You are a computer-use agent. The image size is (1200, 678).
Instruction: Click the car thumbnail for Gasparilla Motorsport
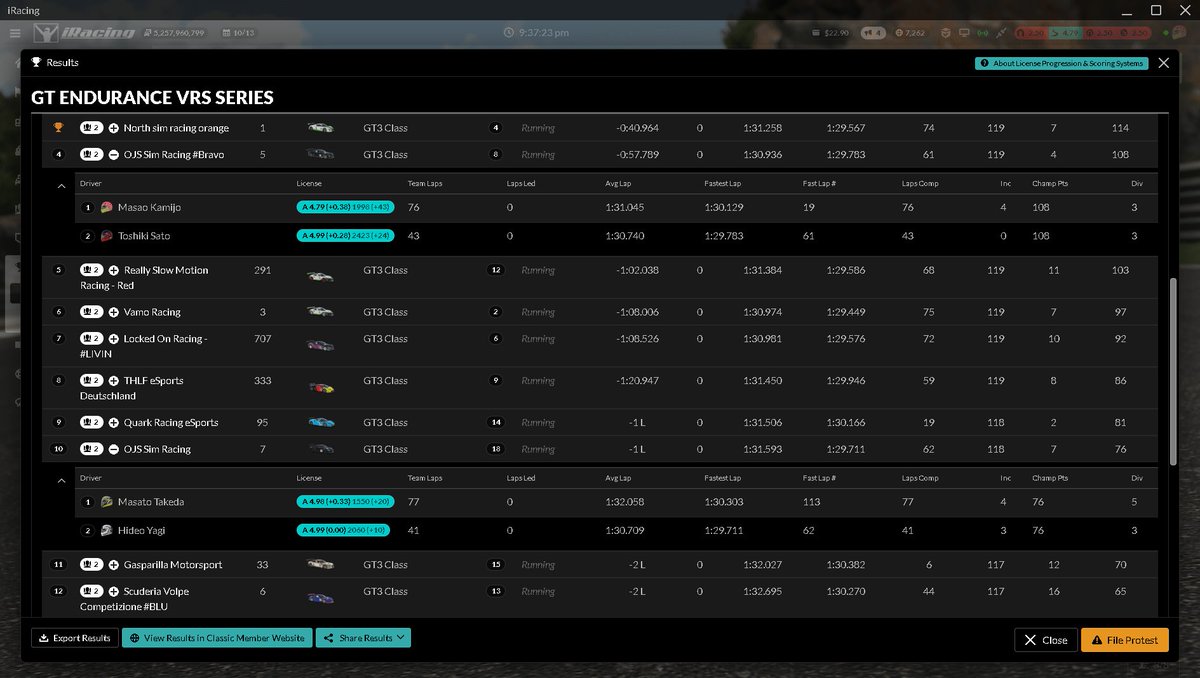pyautogui.click(x=320, y=565)
